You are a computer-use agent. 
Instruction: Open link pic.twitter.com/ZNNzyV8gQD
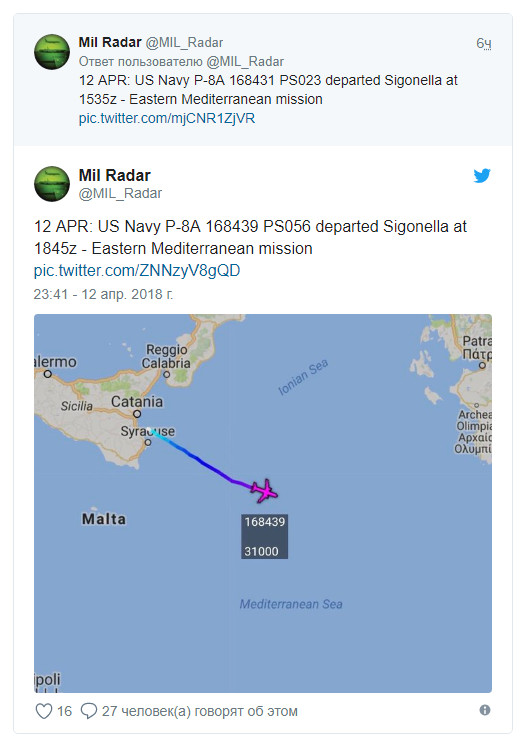click(137, 270)
